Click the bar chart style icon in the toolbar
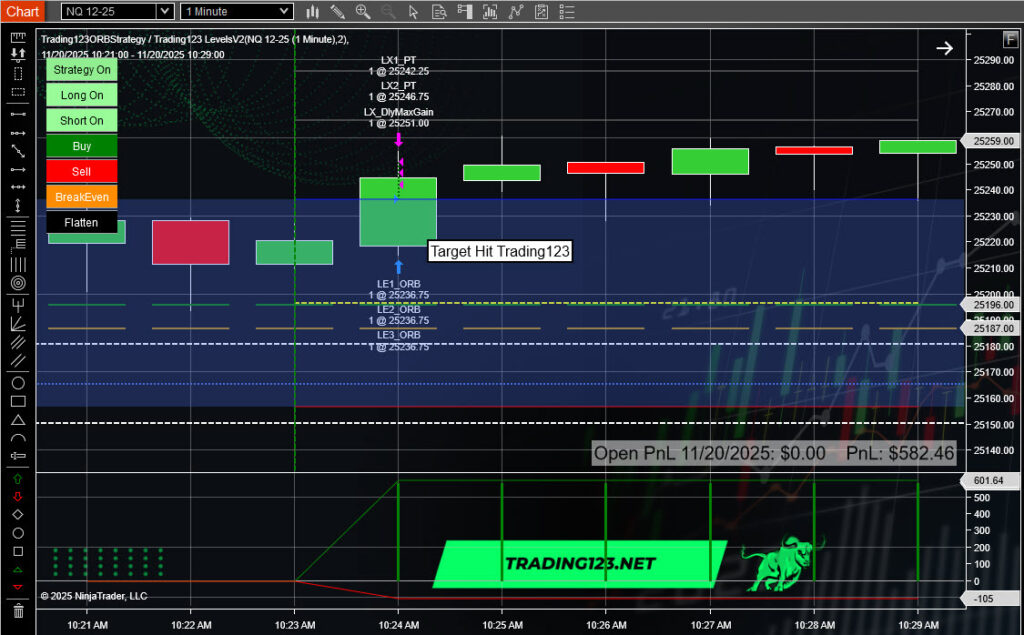Viewport: 1024px width, 635px height. pos(313,11)
